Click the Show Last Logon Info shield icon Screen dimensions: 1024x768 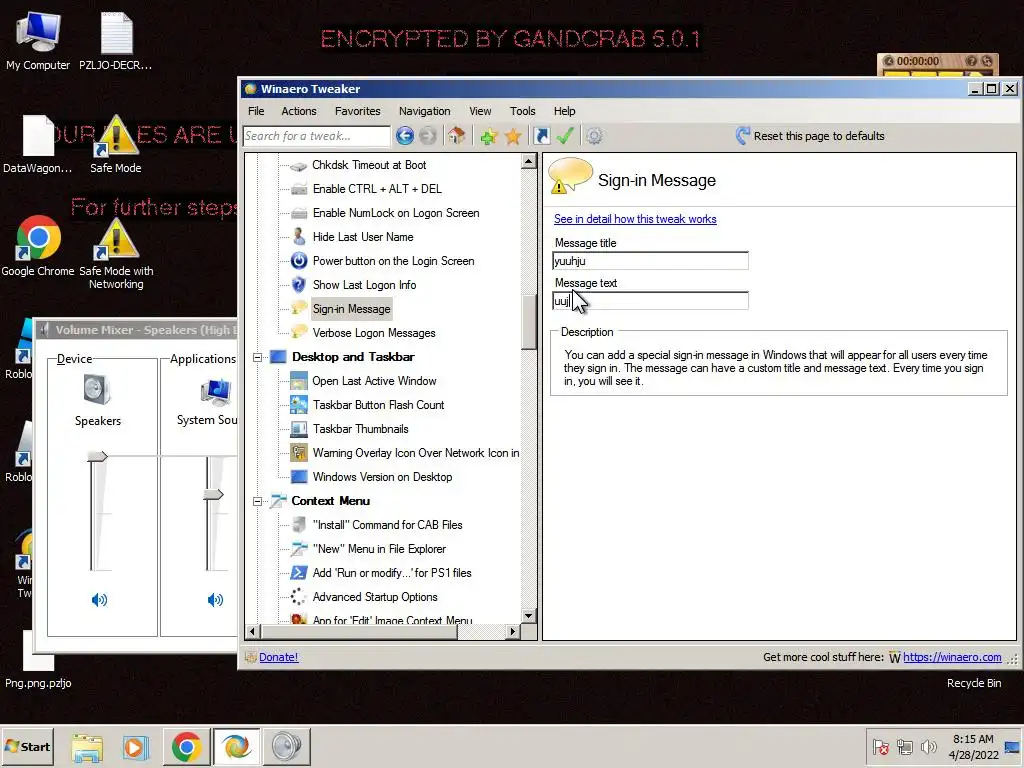[x=298, y=285]
